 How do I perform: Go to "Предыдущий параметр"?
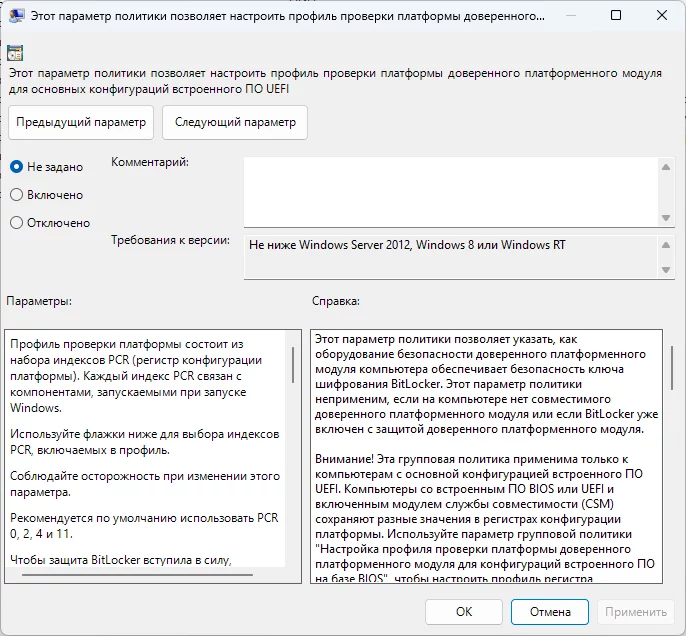(x=81, y=122)
